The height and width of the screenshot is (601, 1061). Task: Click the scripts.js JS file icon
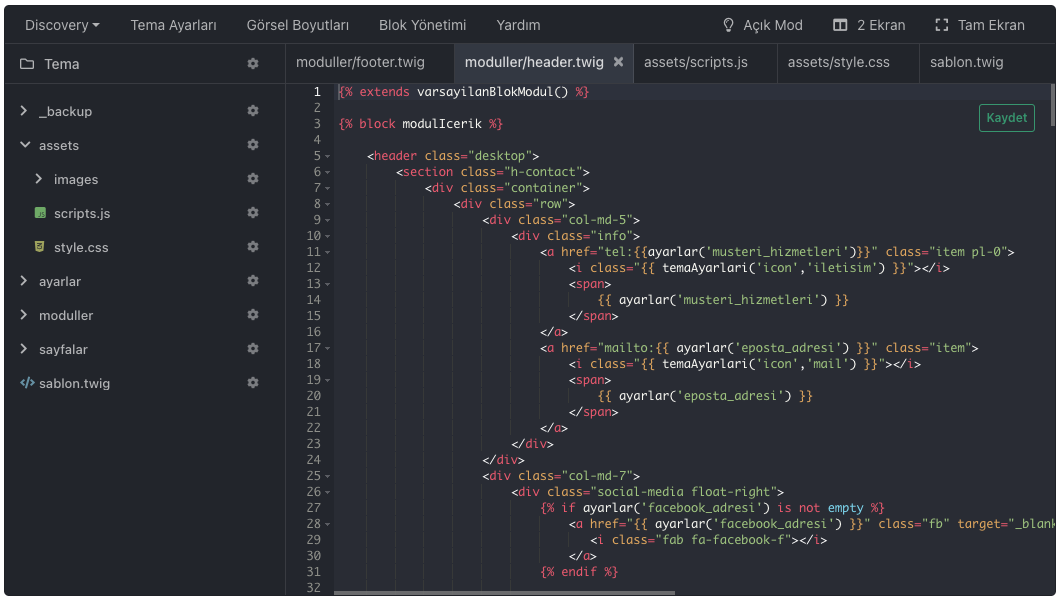click(40, 213)
